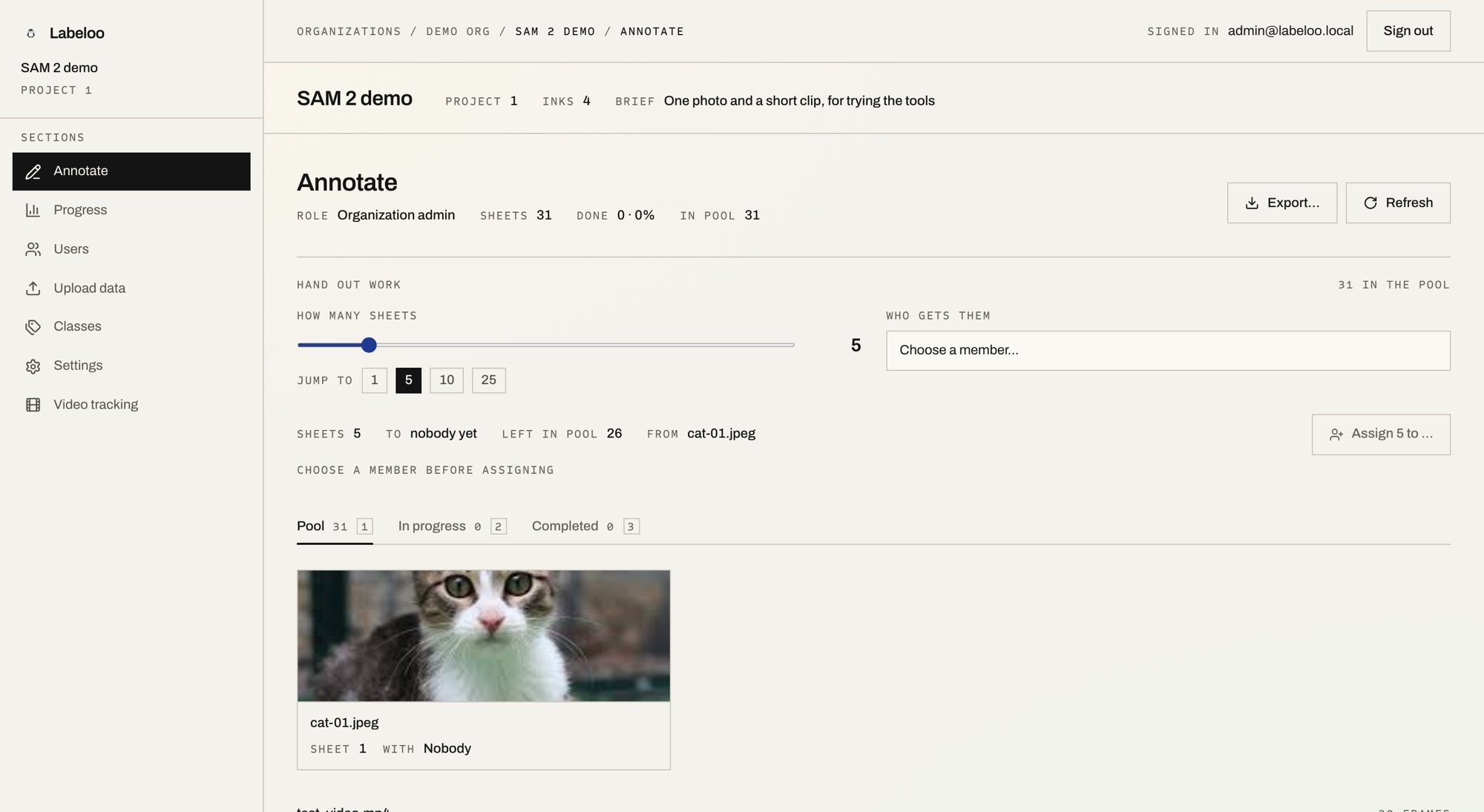Click the add-user icon on Assign button
Image resolution: width=1484 pixels, height=812 pixels.
tap(1336, 435)
